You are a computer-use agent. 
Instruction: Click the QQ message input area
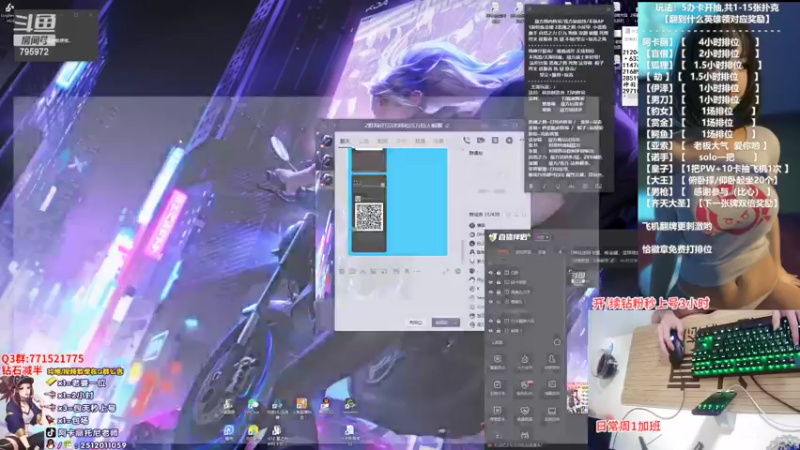click(x=398, y=296)
